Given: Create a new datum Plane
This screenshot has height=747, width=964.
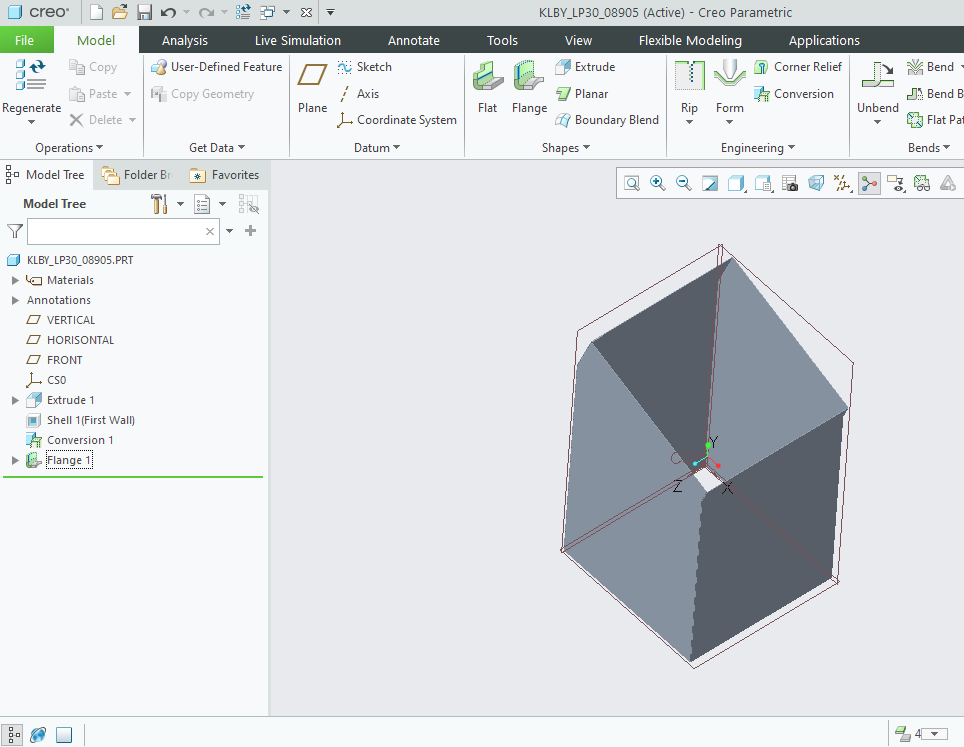Looking at the screenshot, I should tap(311, 86).
